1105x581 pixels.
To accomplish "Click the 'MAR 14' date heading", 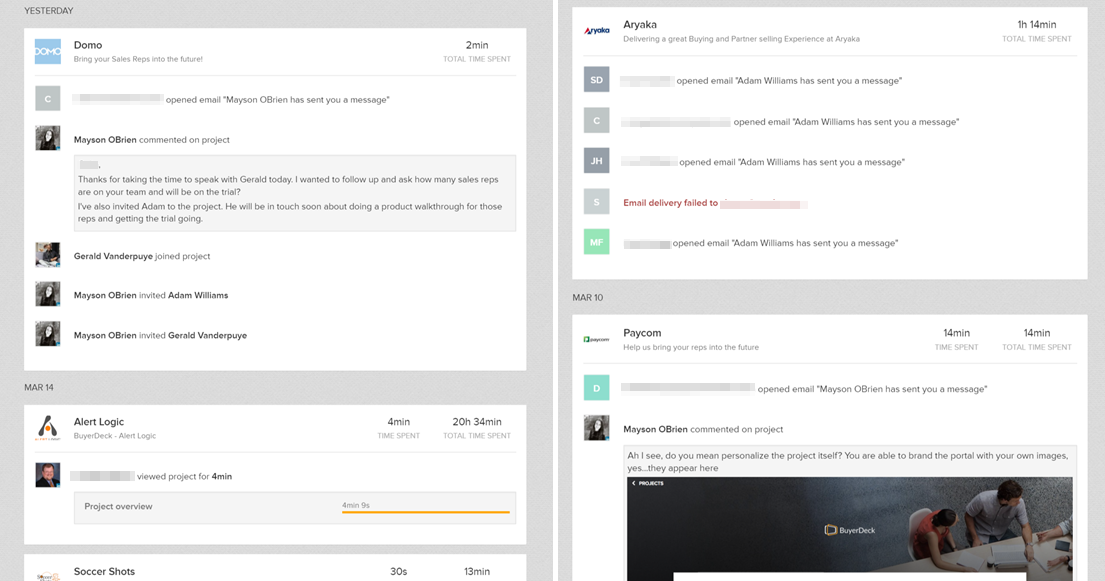I will tap(39, 387).
